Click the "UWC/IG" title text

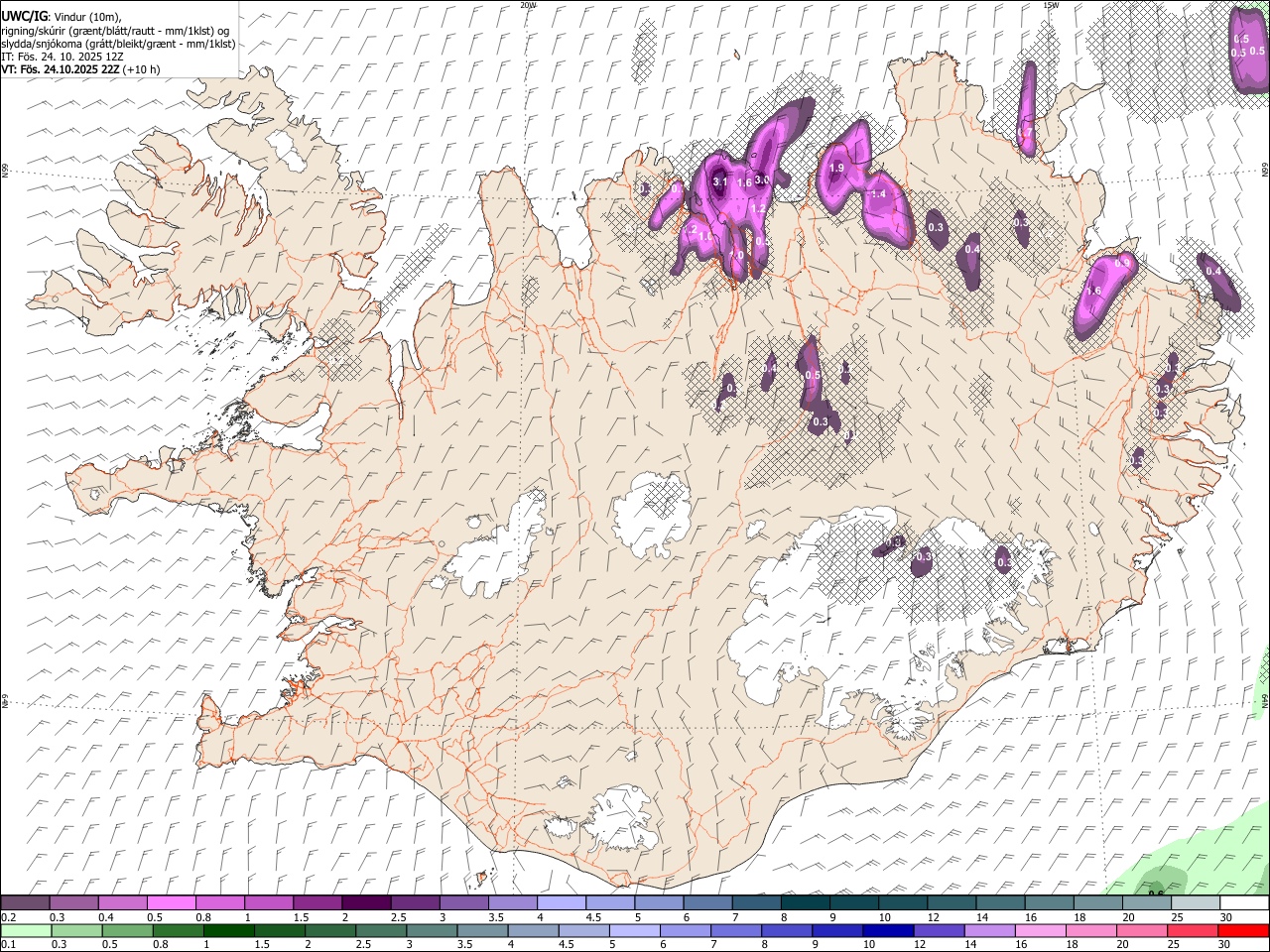(x=23, y=16)
